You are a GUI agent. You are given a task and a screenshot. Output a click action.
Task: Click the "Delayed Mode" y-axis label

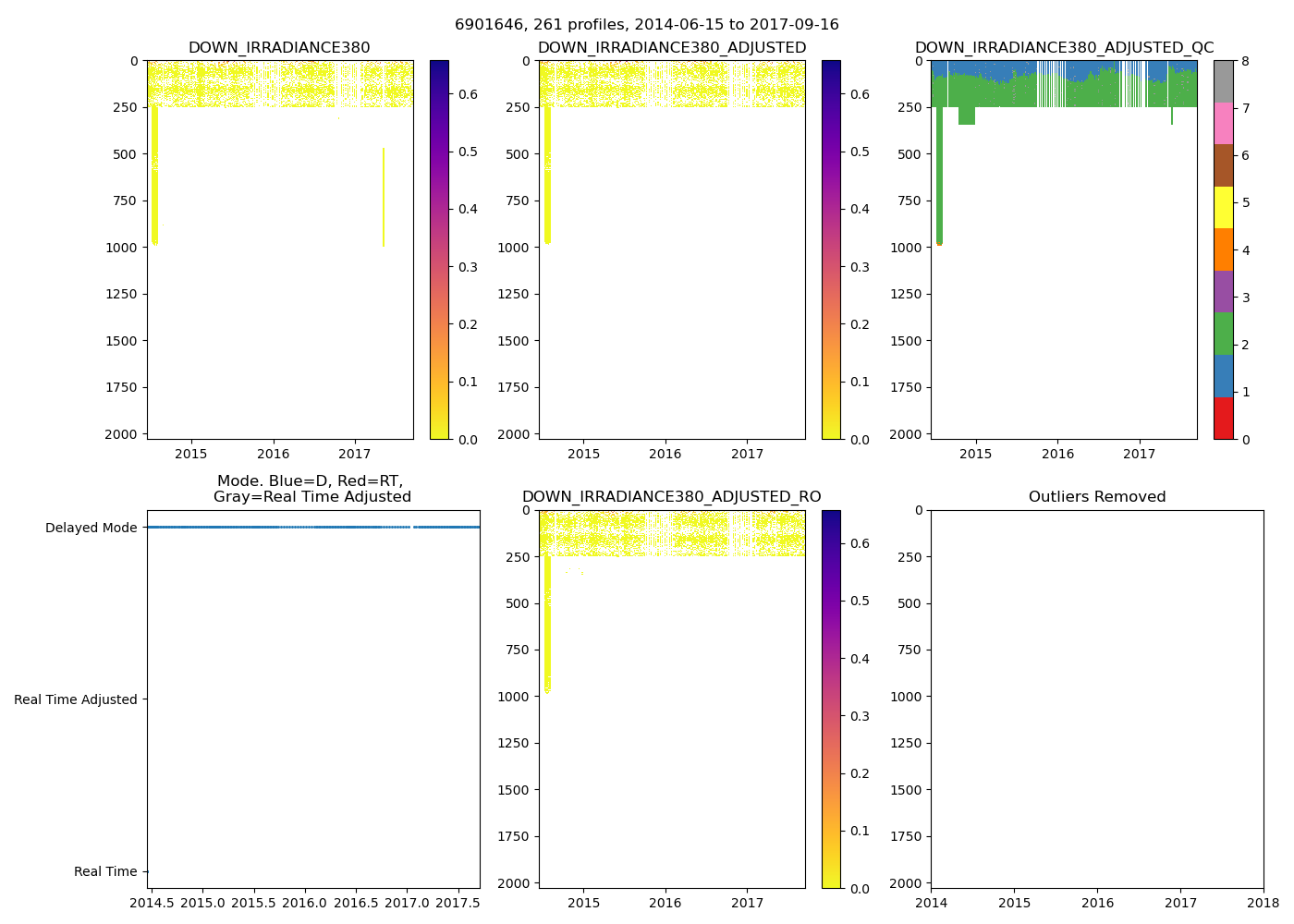click(x=91, y=528)
